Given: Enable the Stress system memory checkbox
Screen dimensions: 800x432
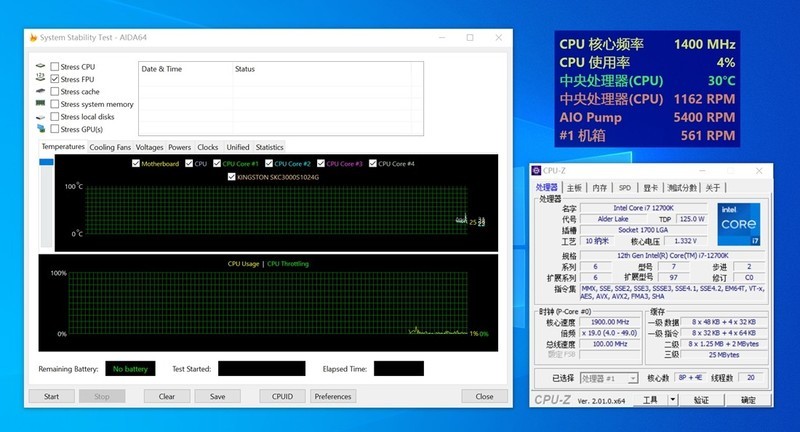Looking at the screenshot, I should [55, 104].
